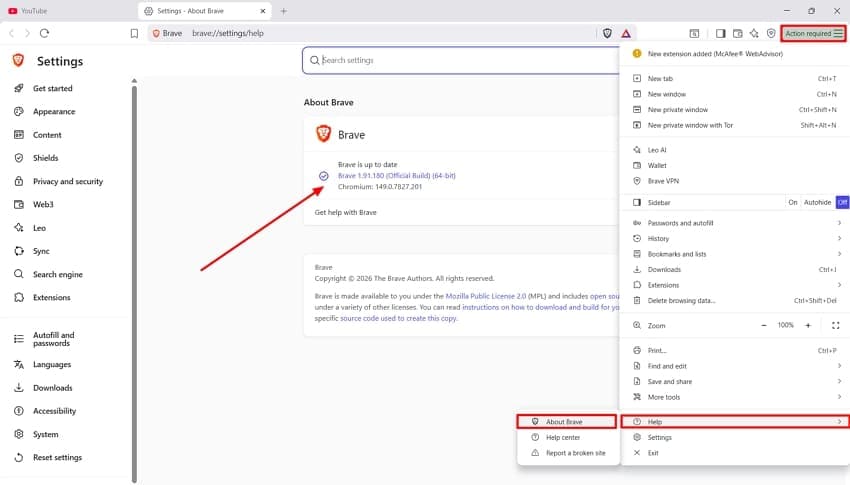The image size is (850, 485).
Task: Open Settings from main menu
Action: 735,438
